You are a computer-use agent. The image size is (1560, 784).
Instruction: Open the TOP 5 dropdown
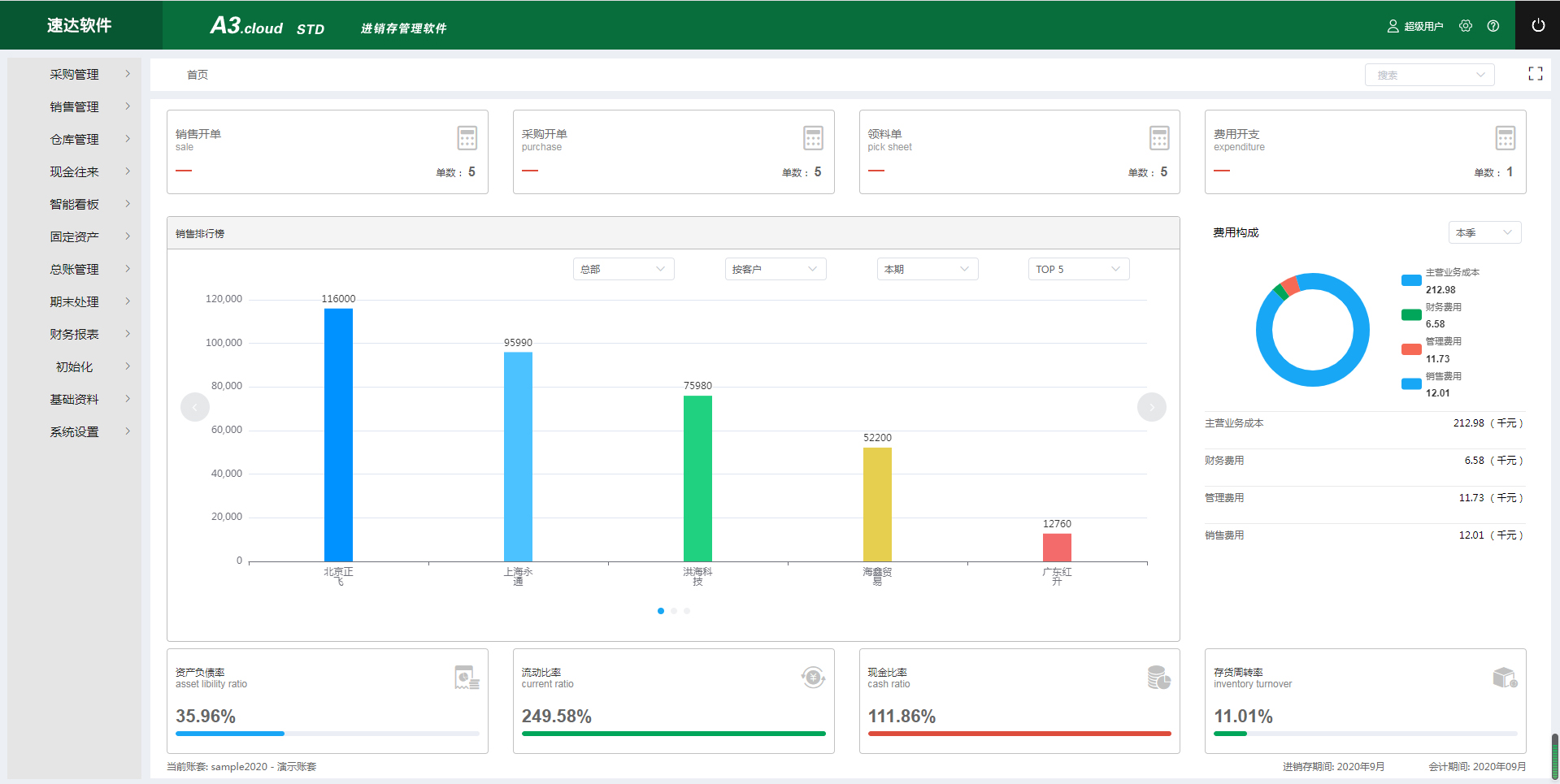(x=1078, y=269)
